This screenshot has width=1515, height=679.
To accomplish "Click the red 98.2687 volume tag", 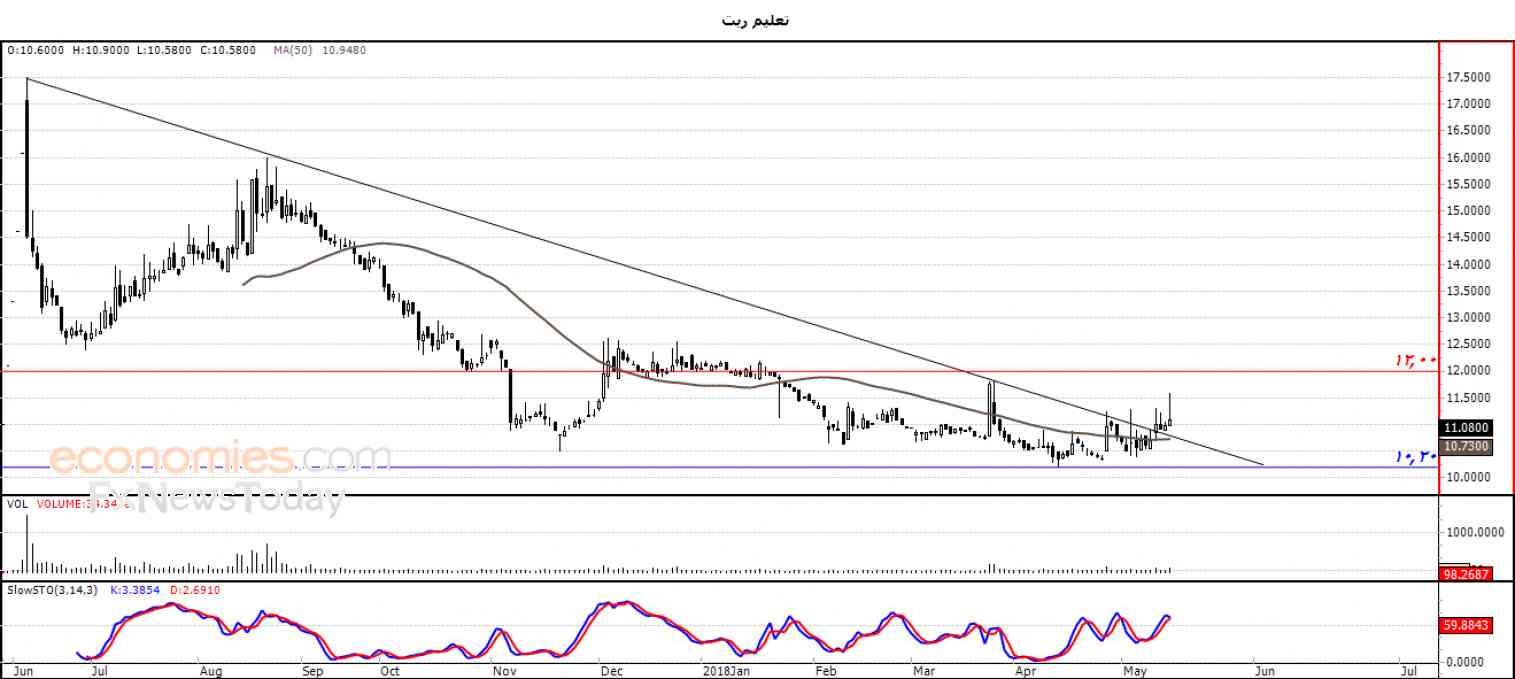I will 1467,575.
